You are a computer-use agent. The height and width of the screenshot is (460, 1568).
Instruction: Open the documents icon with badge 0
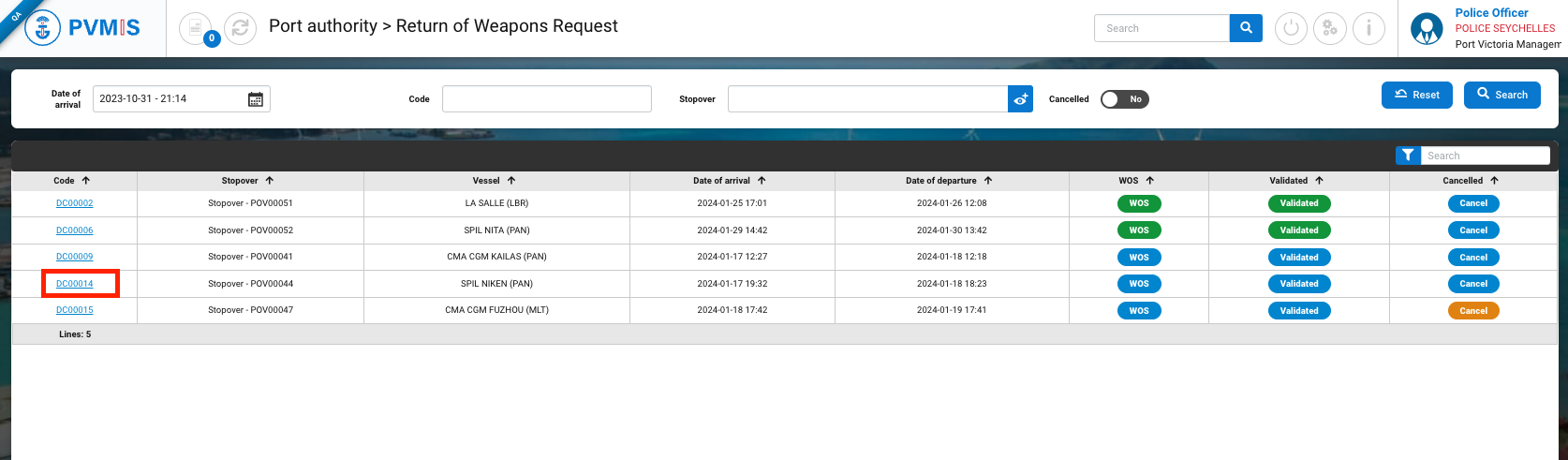click(196, 28)
